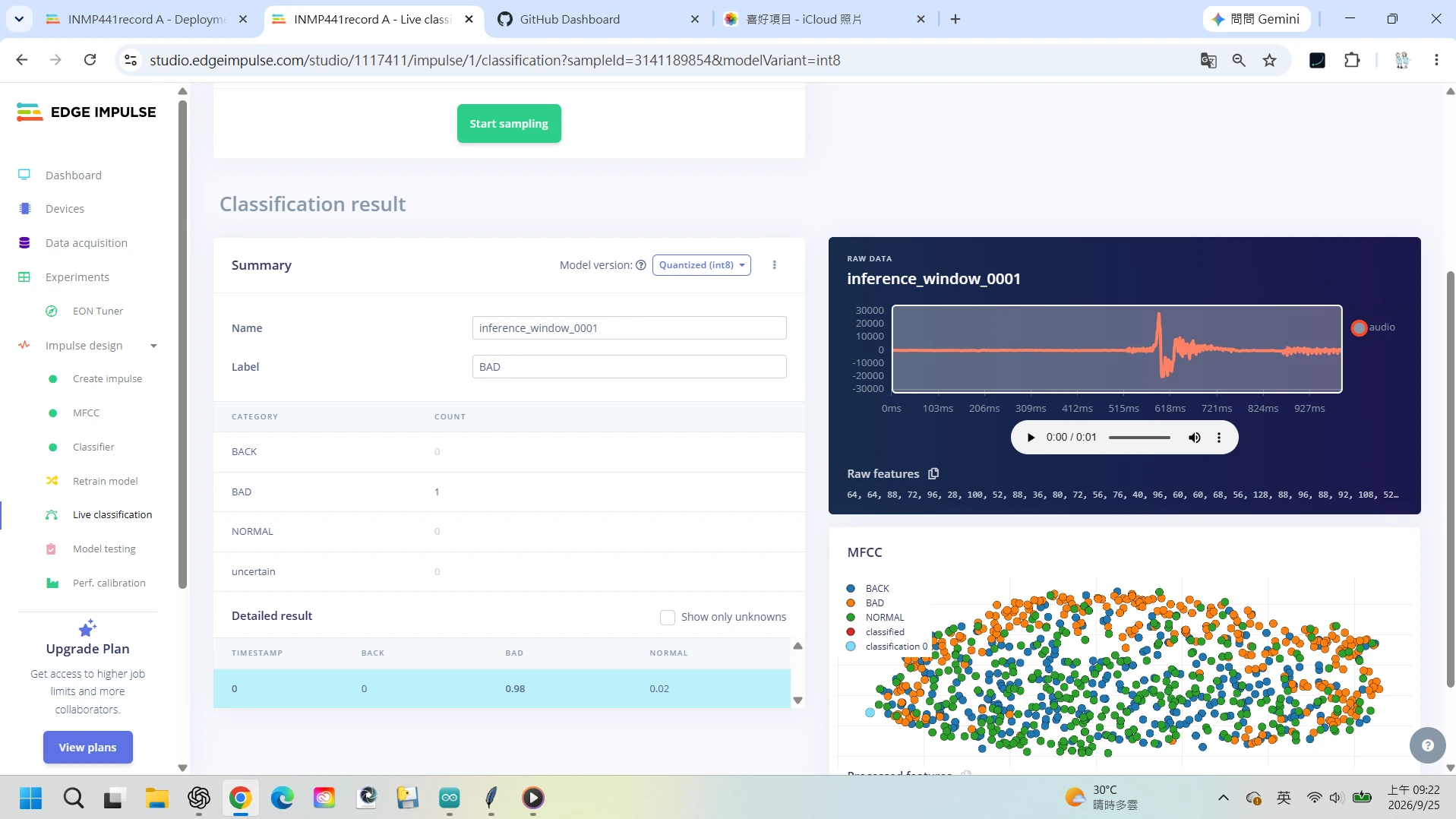Go to Data acquisition page

(x=86, y=243)
